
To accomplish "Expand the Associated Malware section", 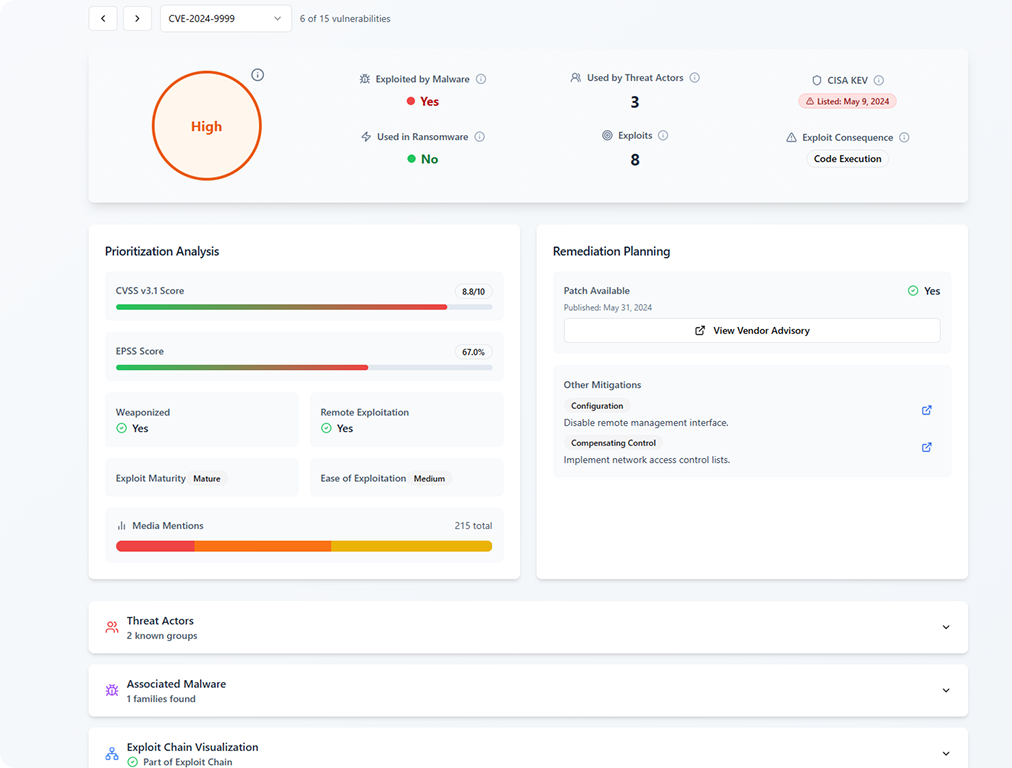I will tap(945, 690).
